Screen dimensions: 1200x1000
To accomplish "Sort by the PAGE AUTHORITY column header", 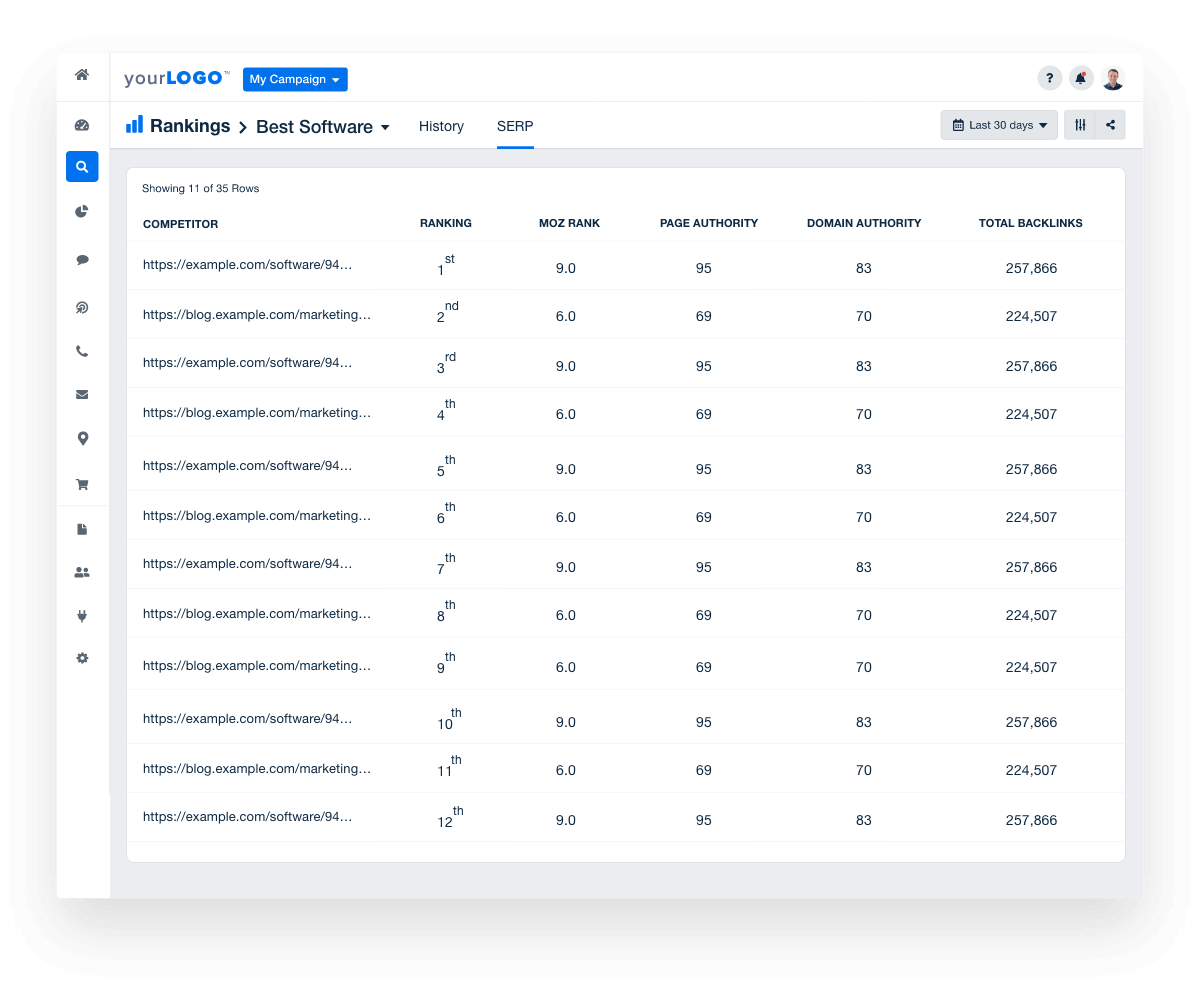I will pos(709,224).
